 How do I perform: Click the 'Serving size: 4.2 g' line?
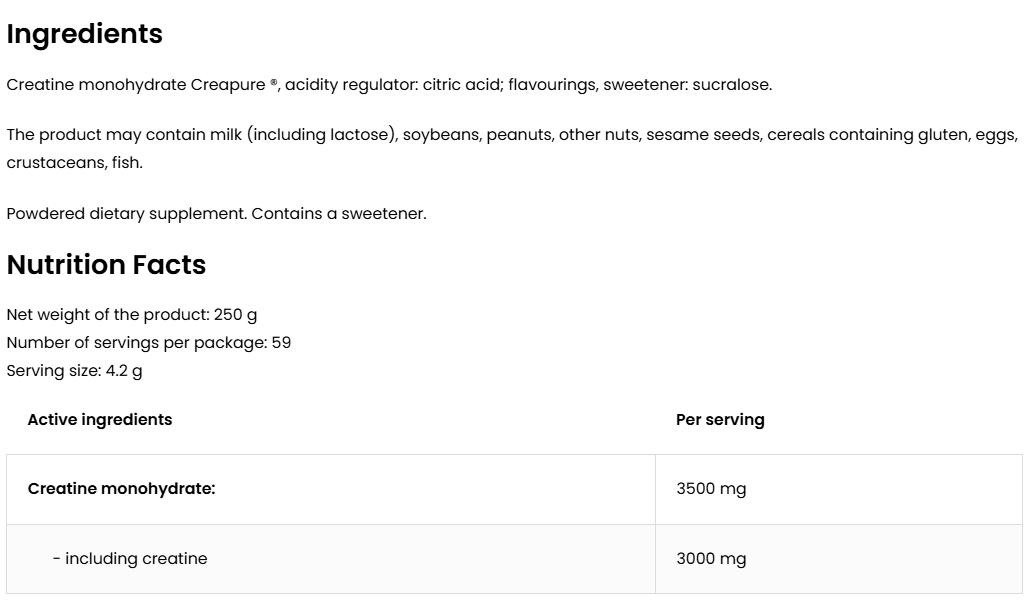(74, 371)
